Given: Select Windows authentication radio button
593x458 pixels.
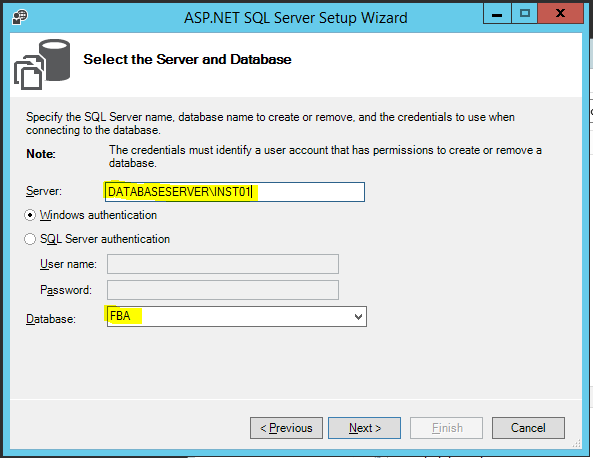Looking at the screenshot, I should point(30,215).
